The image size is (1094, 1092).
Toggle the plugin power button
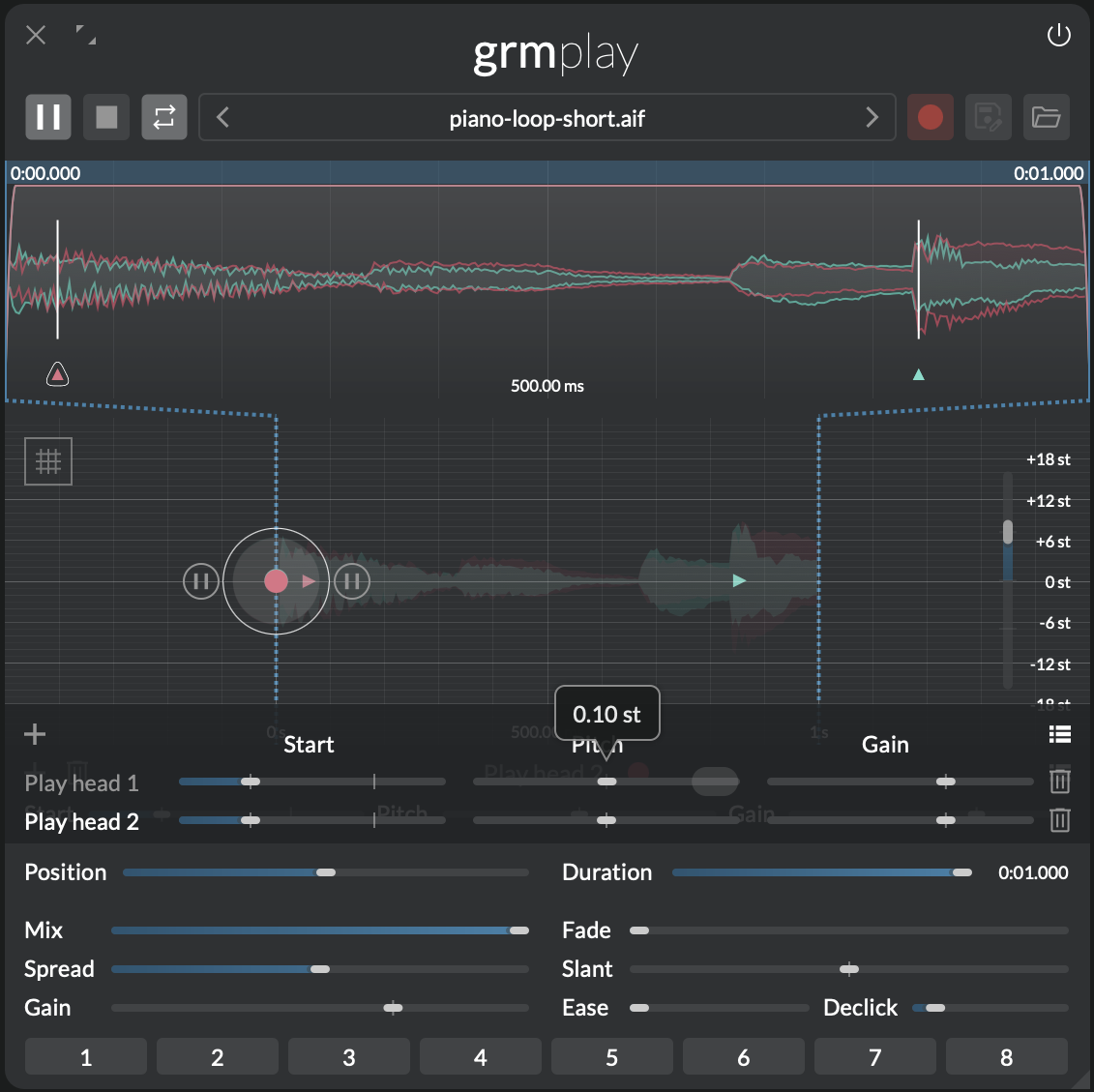click(x=1059, y=37)
